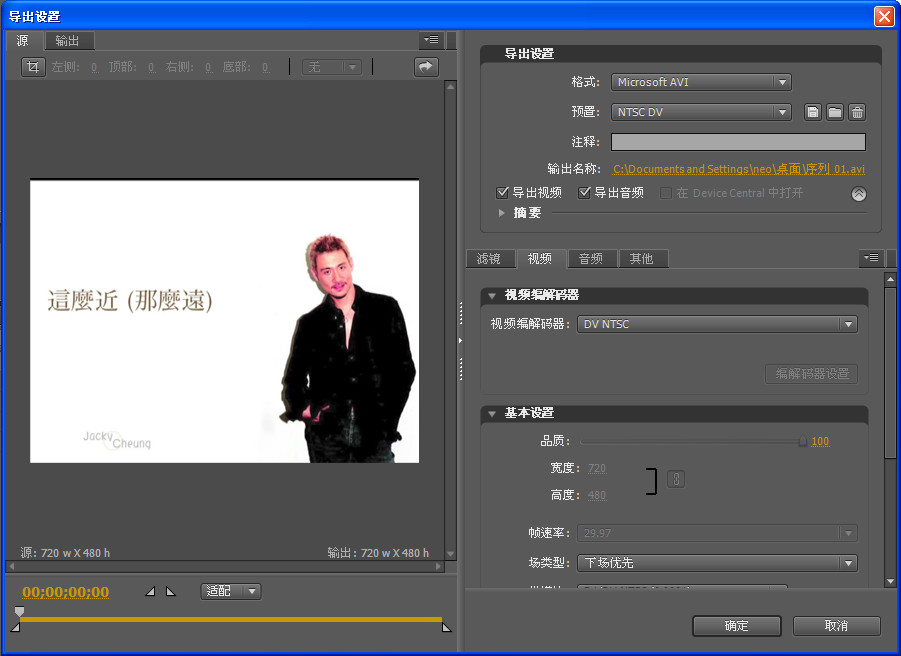This screenshot has height=656, width=901.
Task: Open the 预置 NTSC DV dropdown
Action: click(701, 112)
